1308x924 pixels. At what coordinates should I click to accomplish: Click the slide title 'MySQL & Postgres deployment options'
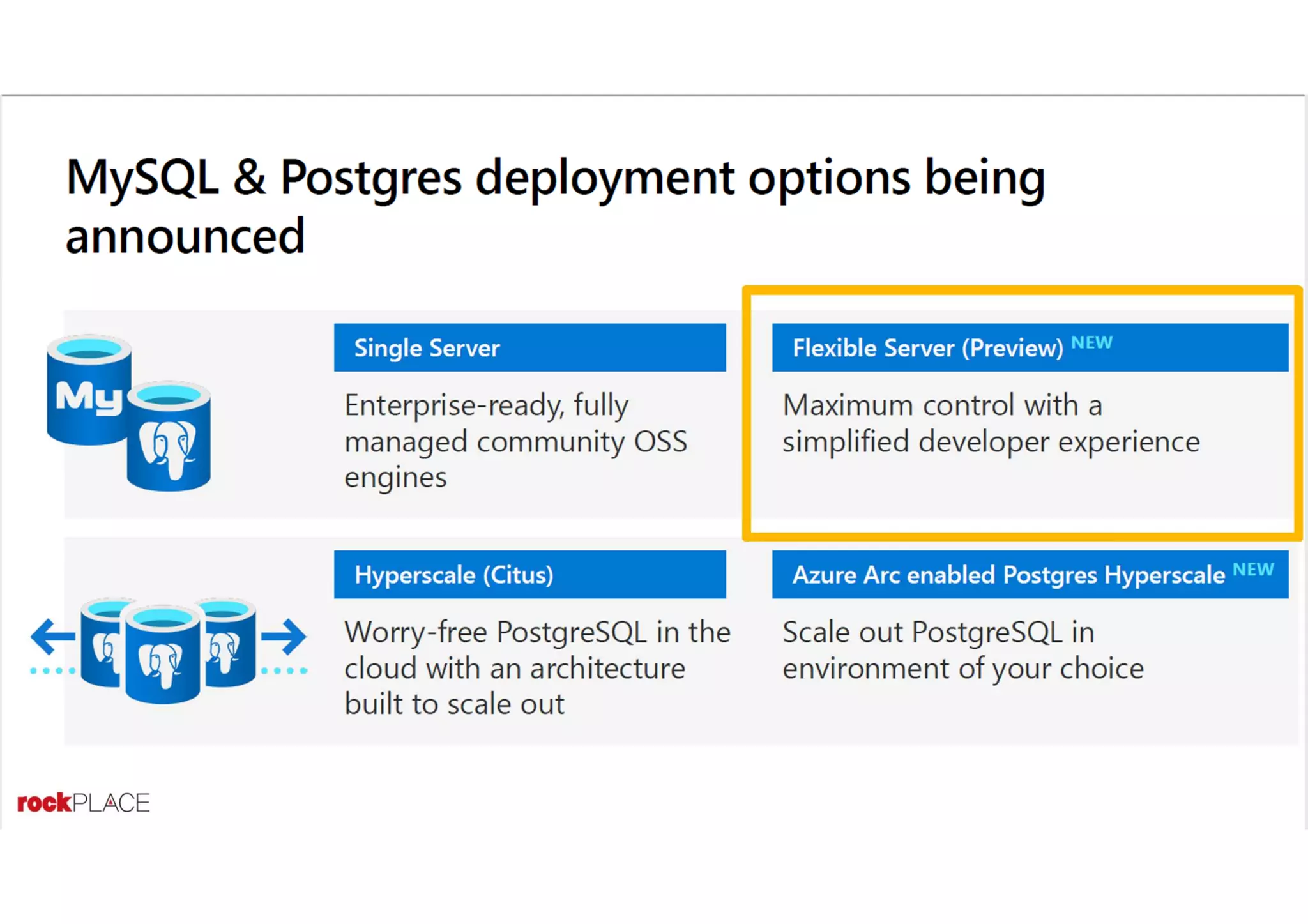[x=556, y=206]
